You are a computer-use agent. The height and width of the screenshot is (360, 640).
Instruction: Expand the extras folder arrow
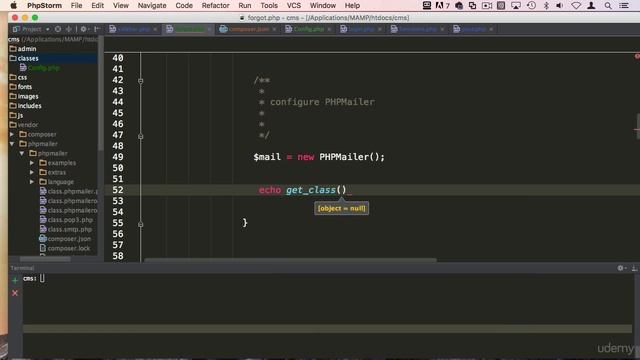point(32,172)
